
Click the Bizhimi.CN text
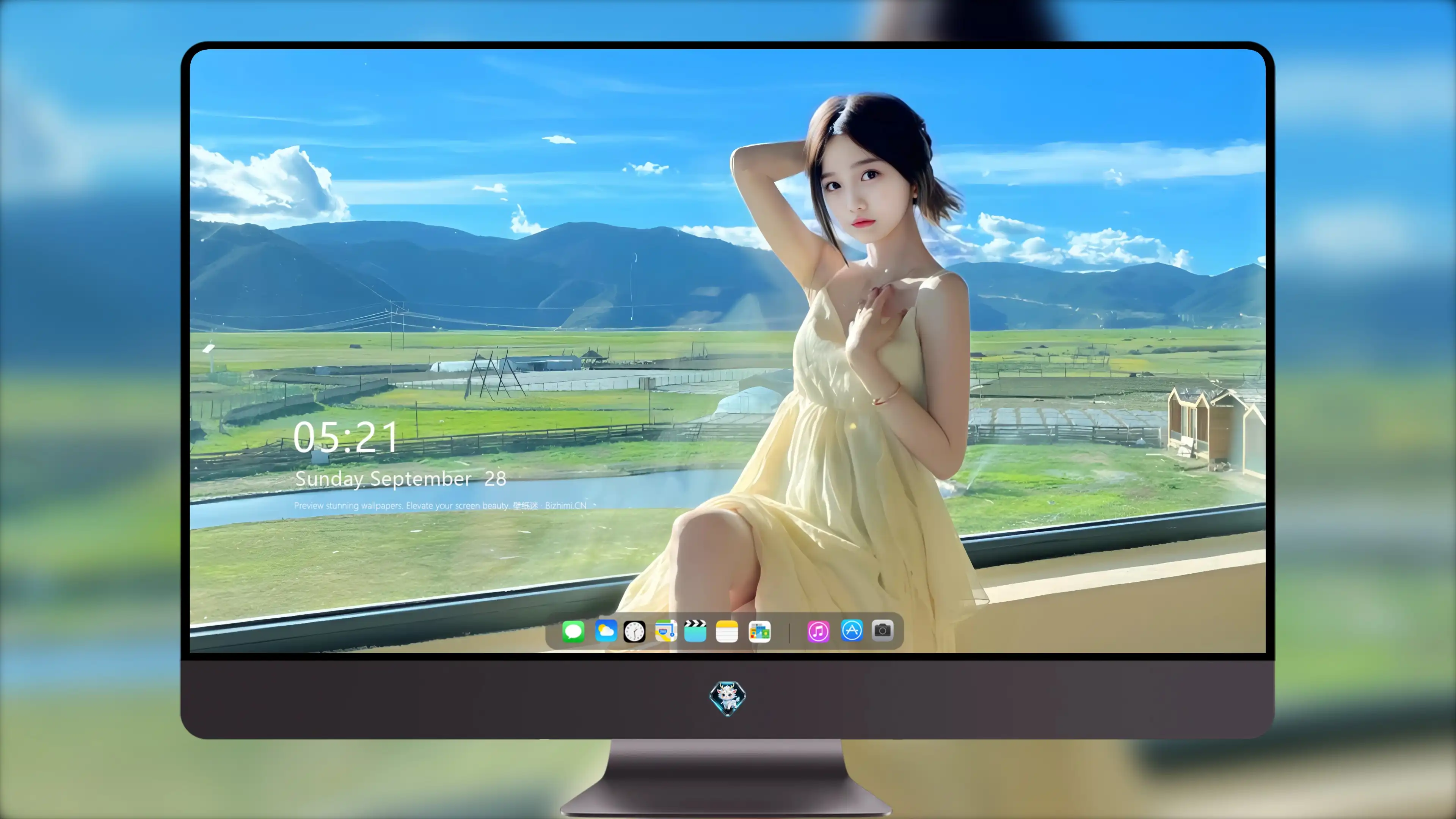point(565,505)
